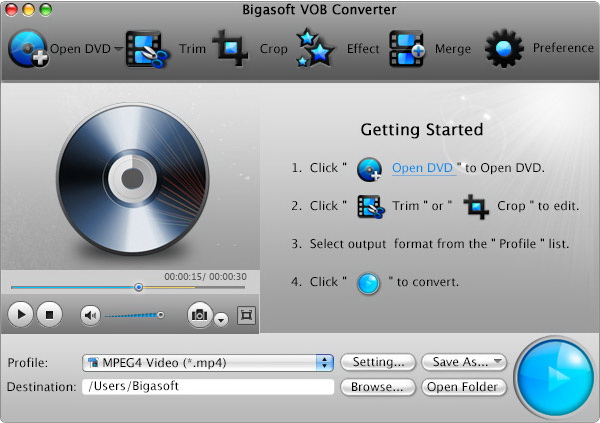This screenshot has width=600, height=423.
Task: Click the red close window button
Action: 11,10
